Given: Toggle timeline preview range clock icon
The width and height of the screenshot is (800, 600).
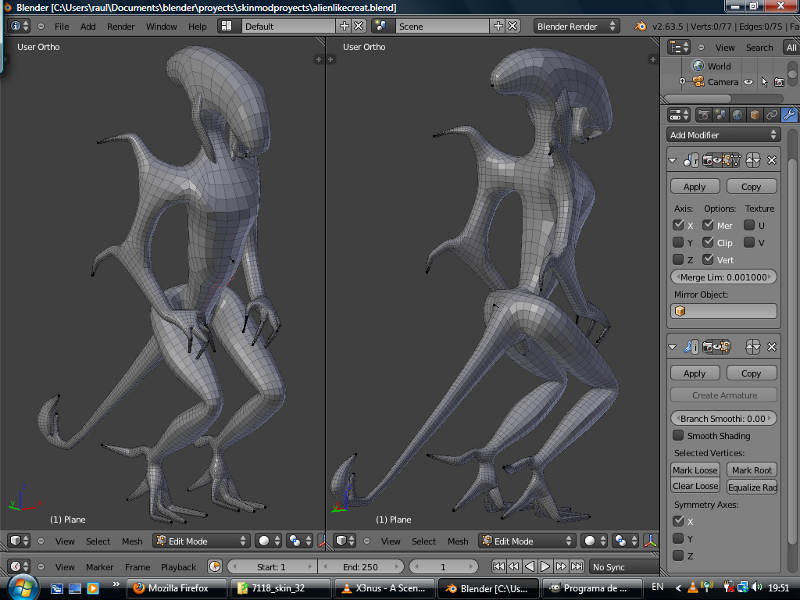Looking at the screenshot, I should [215, 566].
